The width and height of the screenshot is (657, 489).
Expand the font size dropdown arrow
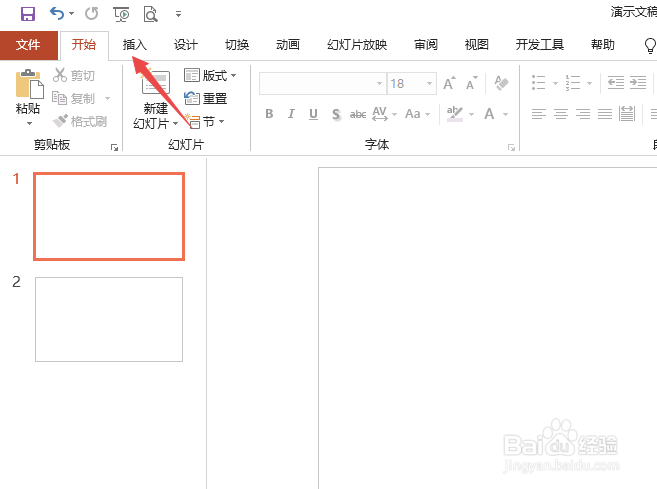pyautogui.click(x=429, y=83)
